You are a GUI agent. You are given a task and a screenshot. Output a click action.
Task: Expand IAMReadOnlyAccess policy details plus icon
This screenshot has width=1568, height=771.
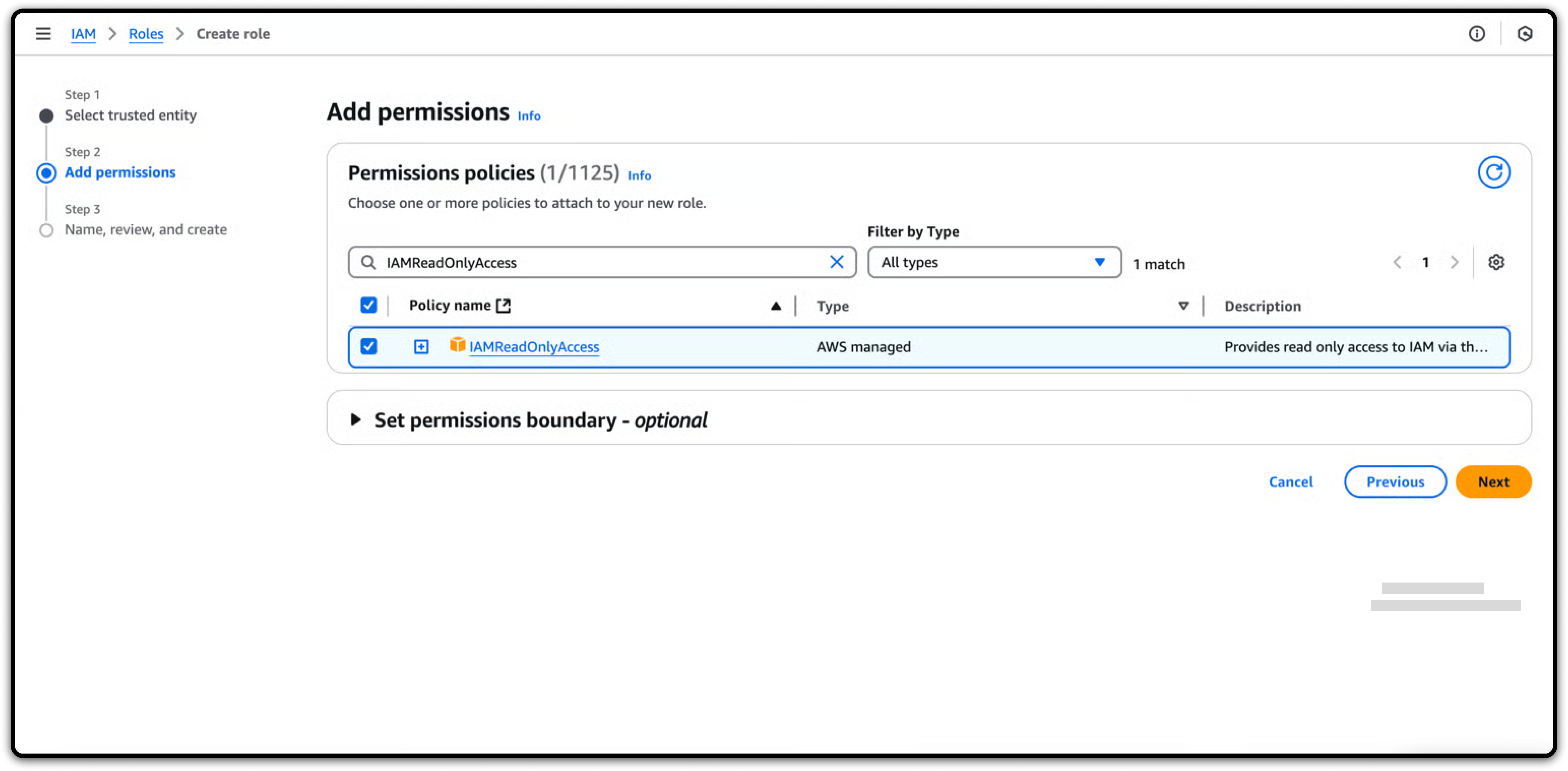421,347
